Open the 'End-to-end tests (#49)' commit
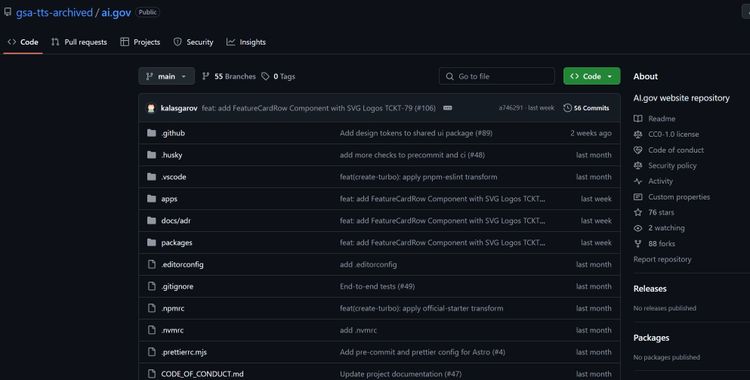The height and width of the screenshot is (380, 750). [x=377, y=287]
